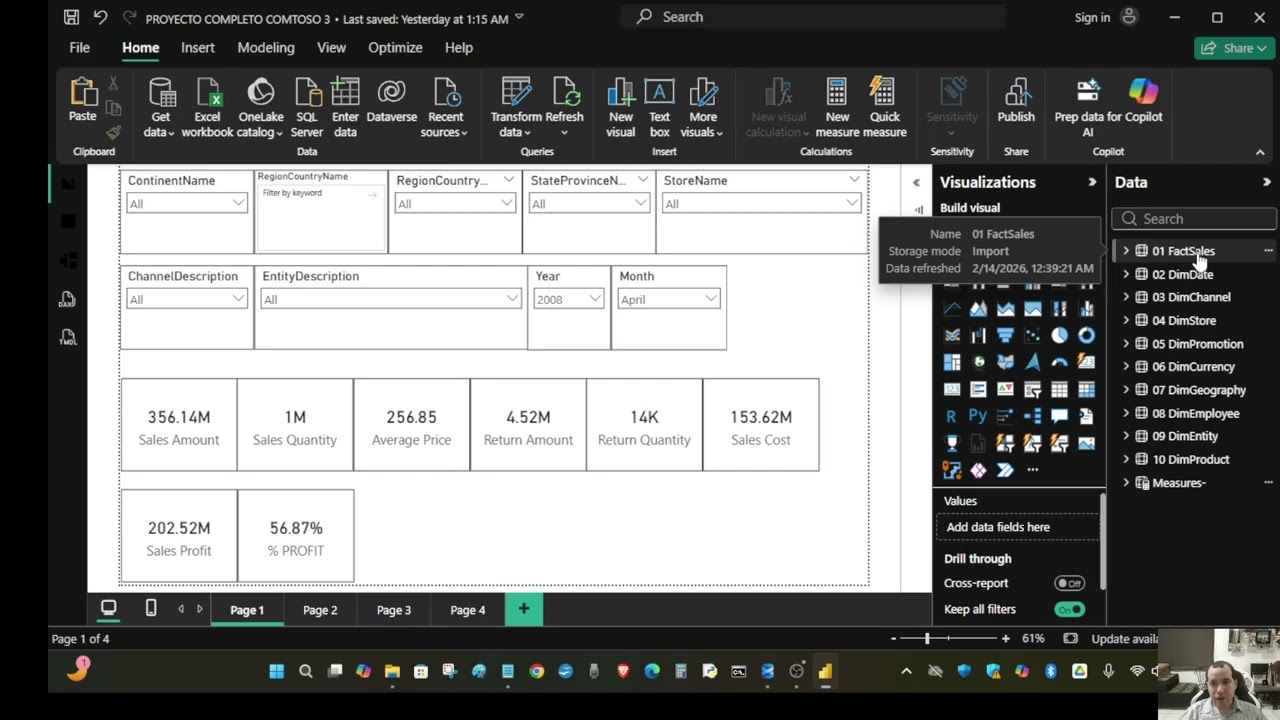Adjust the zoom slider handle

tap(927, 638)
